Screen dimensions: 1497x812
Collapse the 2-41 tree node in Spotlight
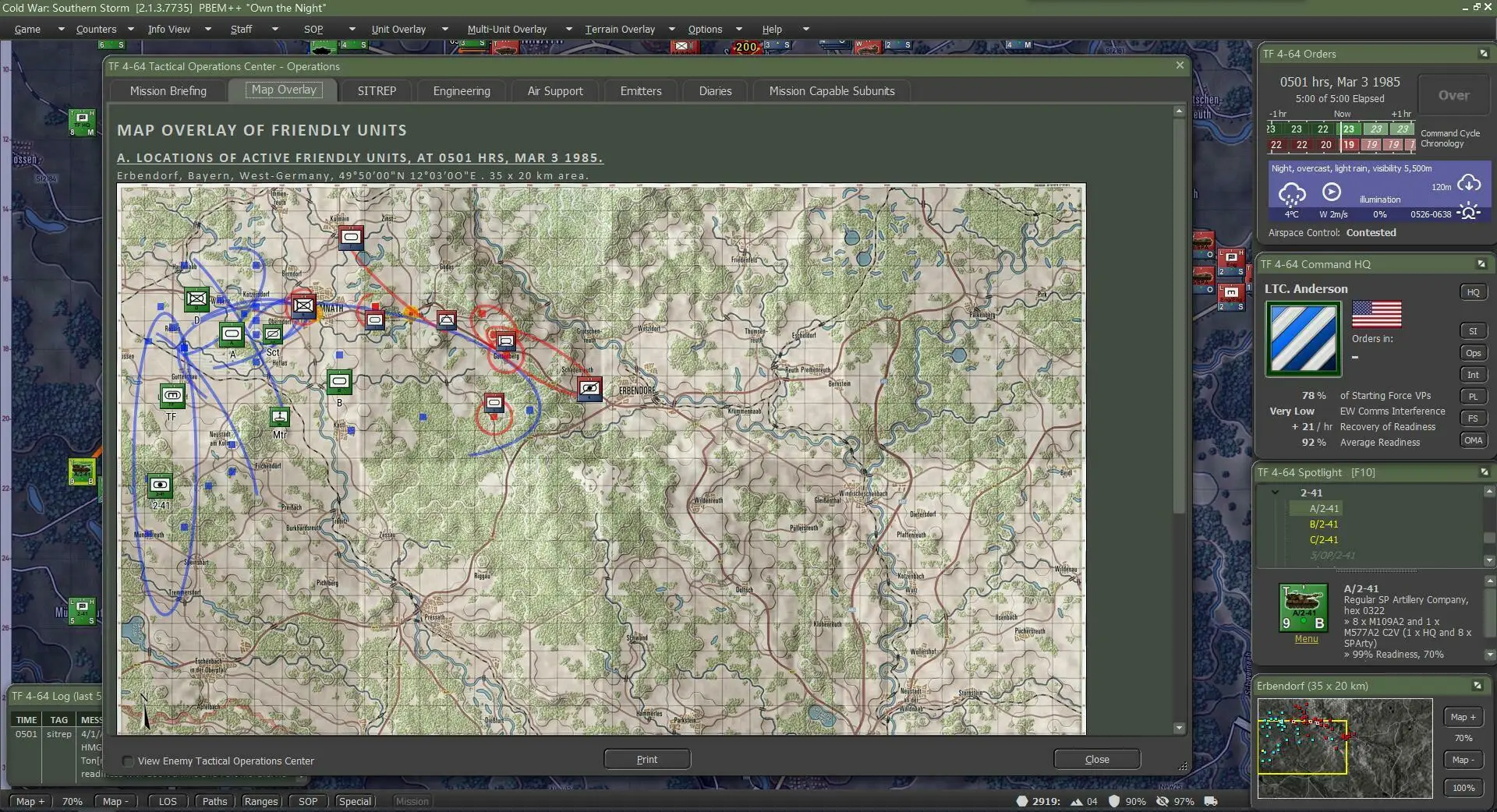point(1275,492)
